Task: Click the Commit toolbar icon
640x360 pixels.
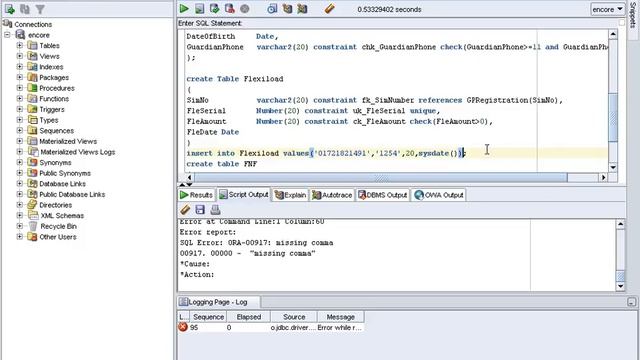Action: pos(214,9)
